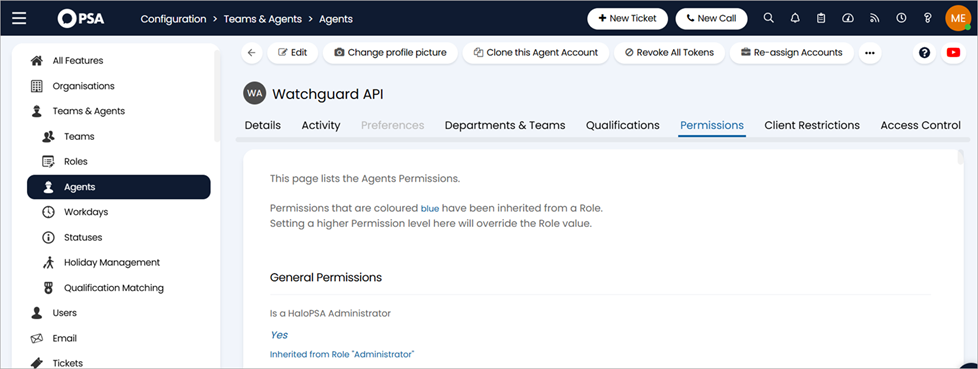
Task: Open Tickets in sidebar
Action: click(x=119, y=363)
